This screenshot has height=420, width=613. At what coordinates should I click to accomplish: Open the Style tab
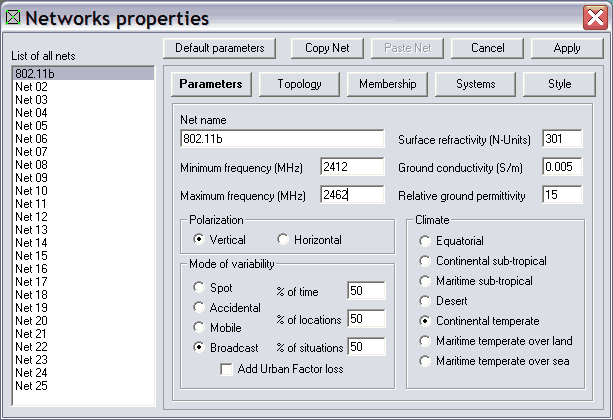click(x=559, y=85)
